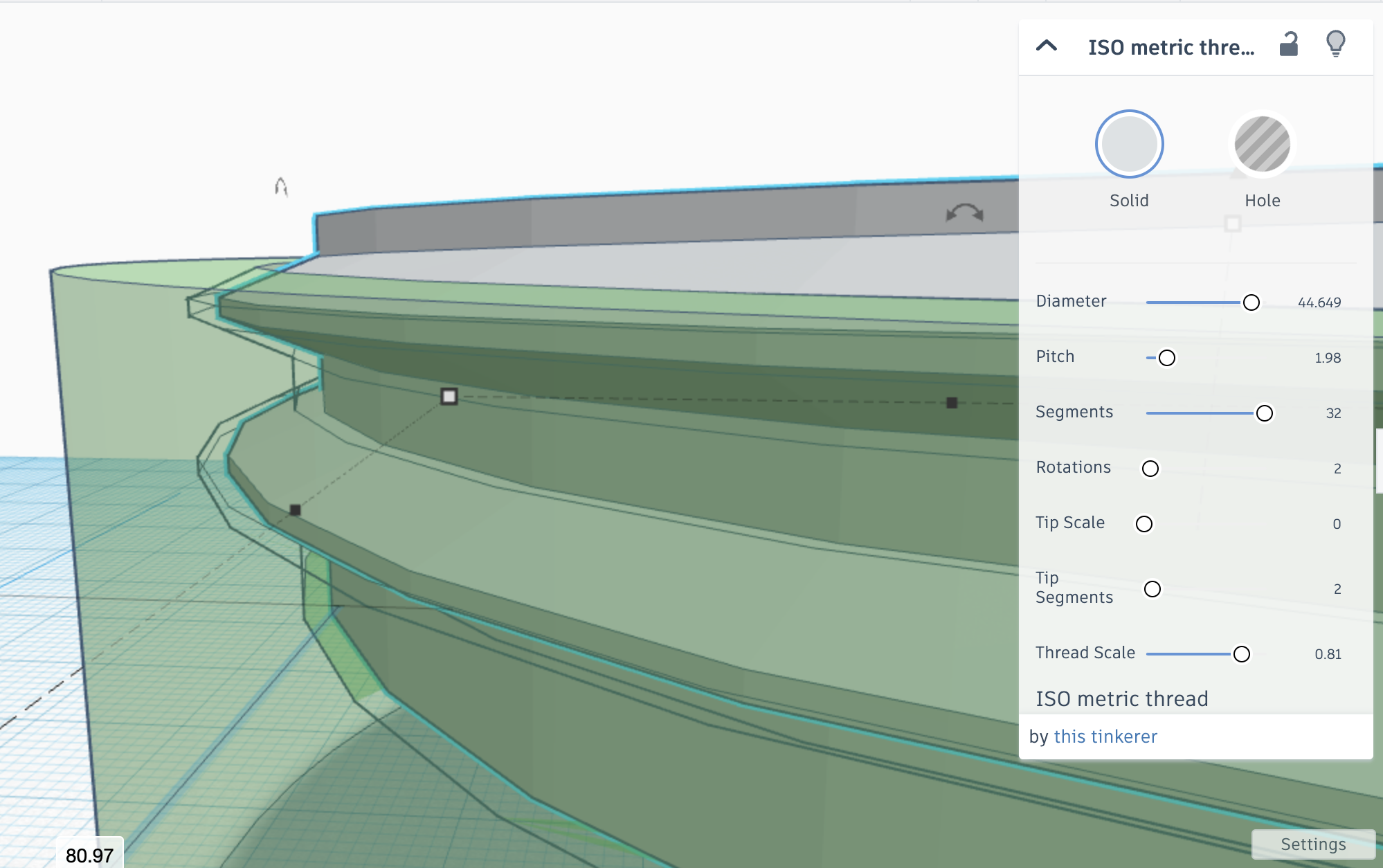Click the white square resize handle
Viewport: 1383px width, 868px height.
[x=449, y=396]
